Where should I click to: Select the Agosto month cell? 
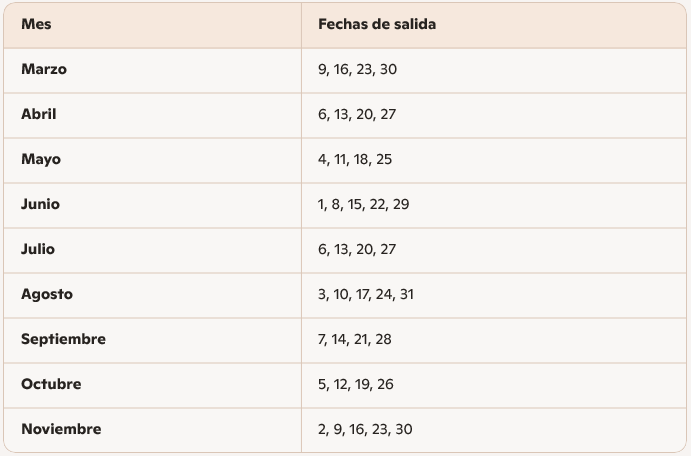tap(47, 295)
